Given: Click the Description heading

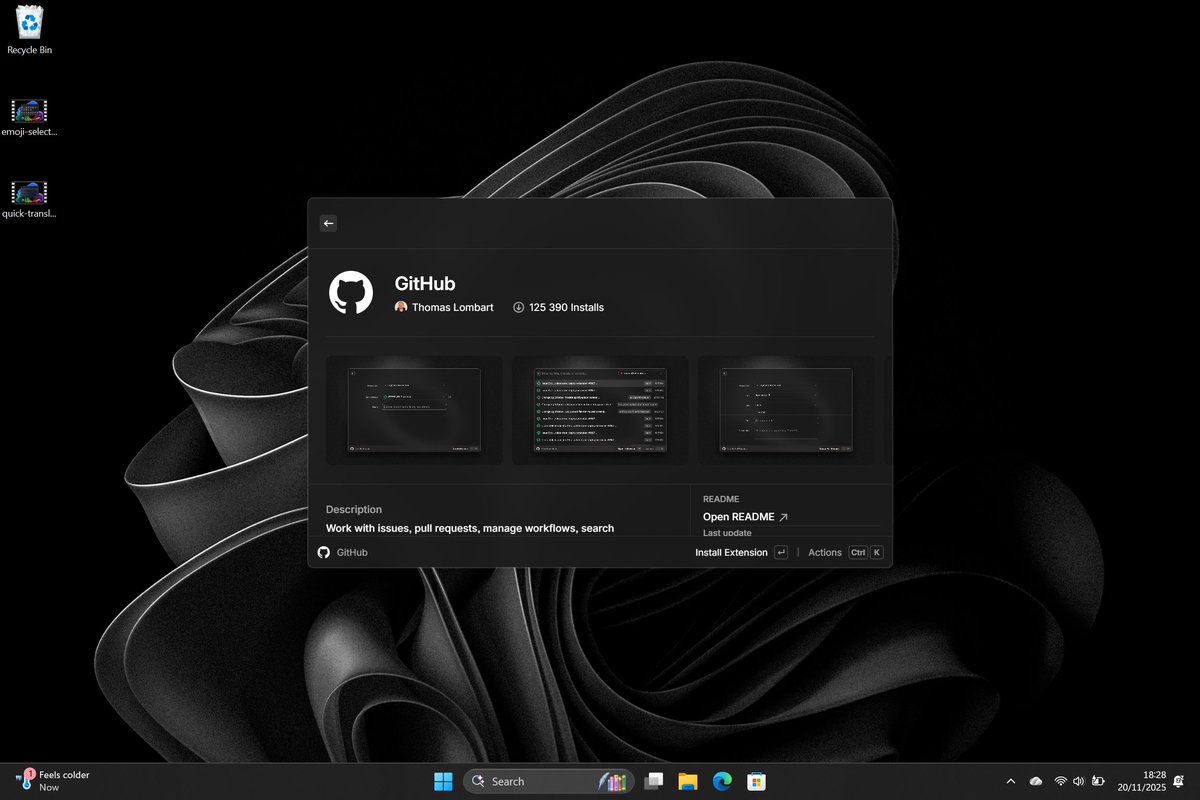Looking at the screenshot, I should click(354, 509).
